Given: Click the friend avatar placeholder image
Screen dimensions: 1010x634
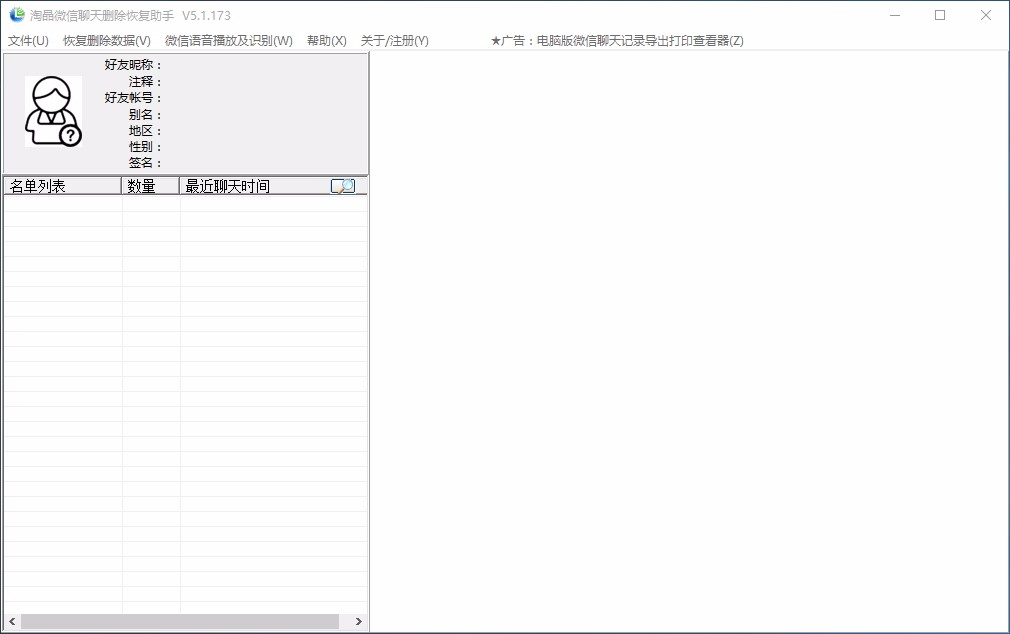Looking at the screenshot, I should (x=53, y=111).
